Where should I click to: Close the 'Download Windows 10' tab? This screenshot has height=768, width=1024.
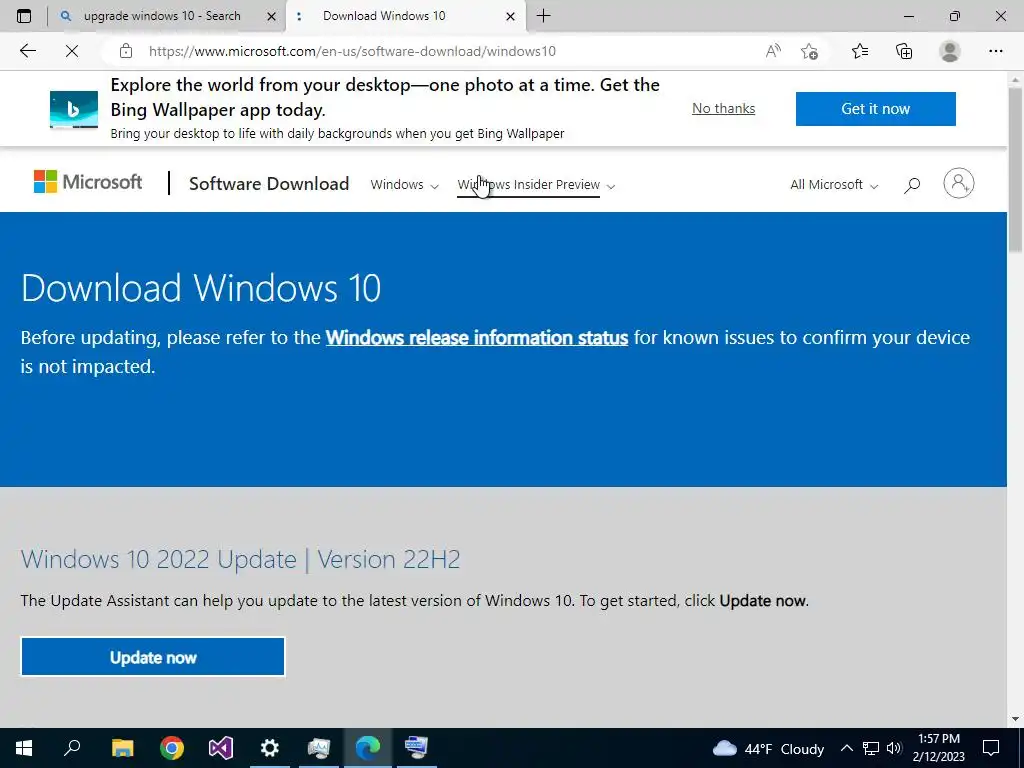(511, 16)
